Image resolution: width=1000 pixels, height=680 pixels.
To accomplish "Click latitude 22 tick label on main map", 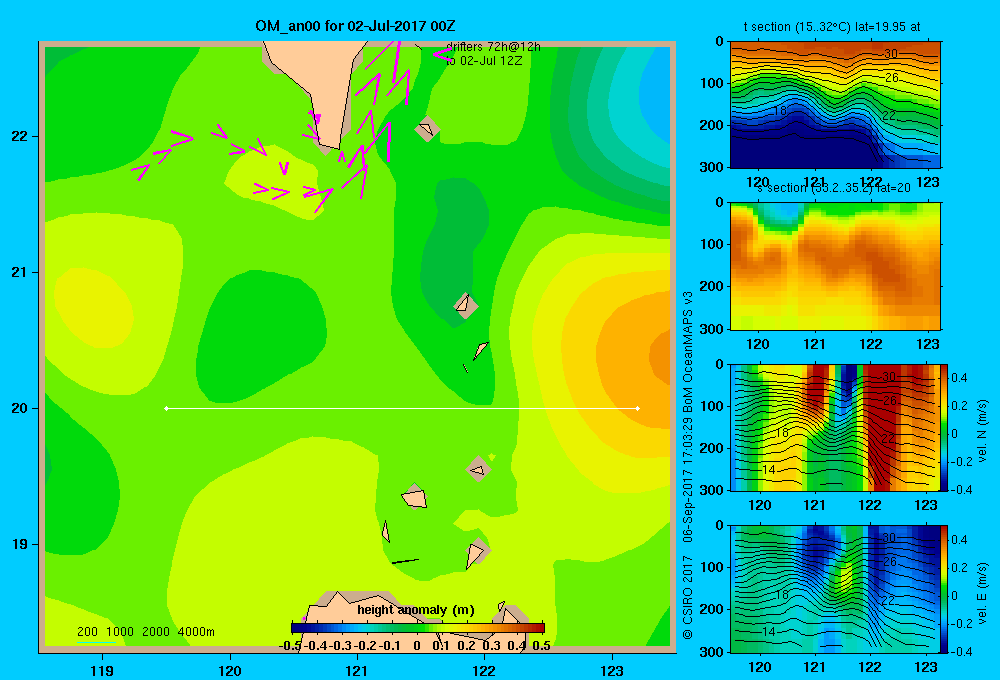I will click(x=20, y=137).
